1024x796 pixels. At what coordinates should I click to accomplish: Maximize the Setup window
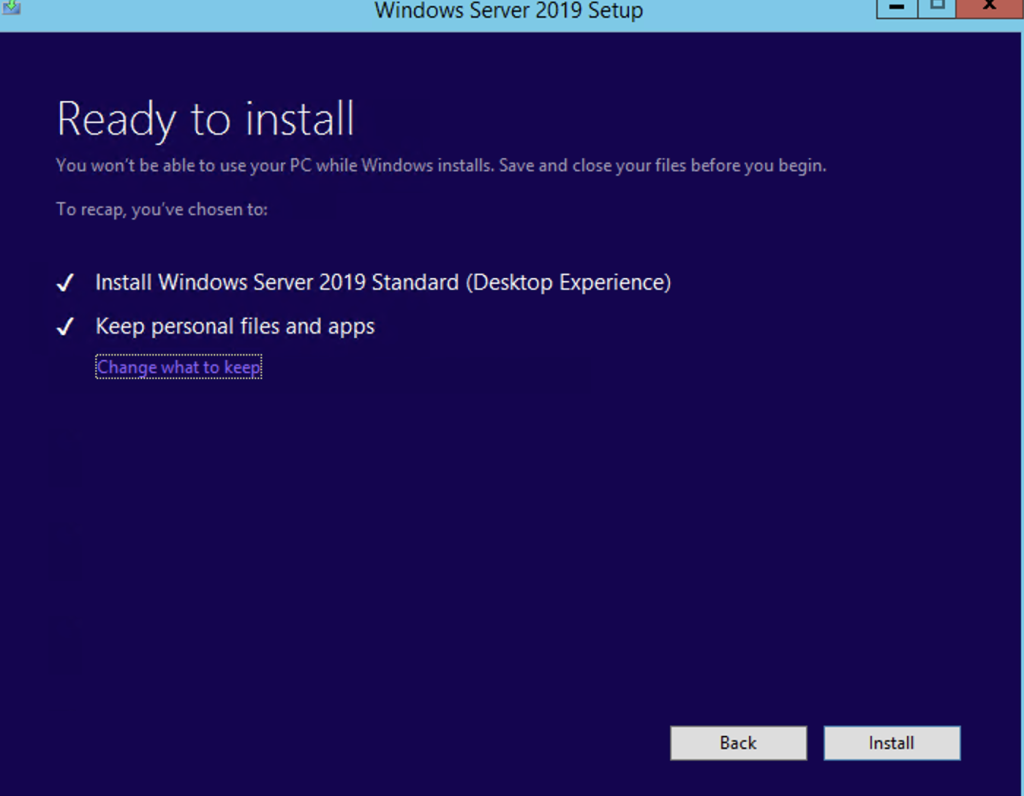pos(937,7)
